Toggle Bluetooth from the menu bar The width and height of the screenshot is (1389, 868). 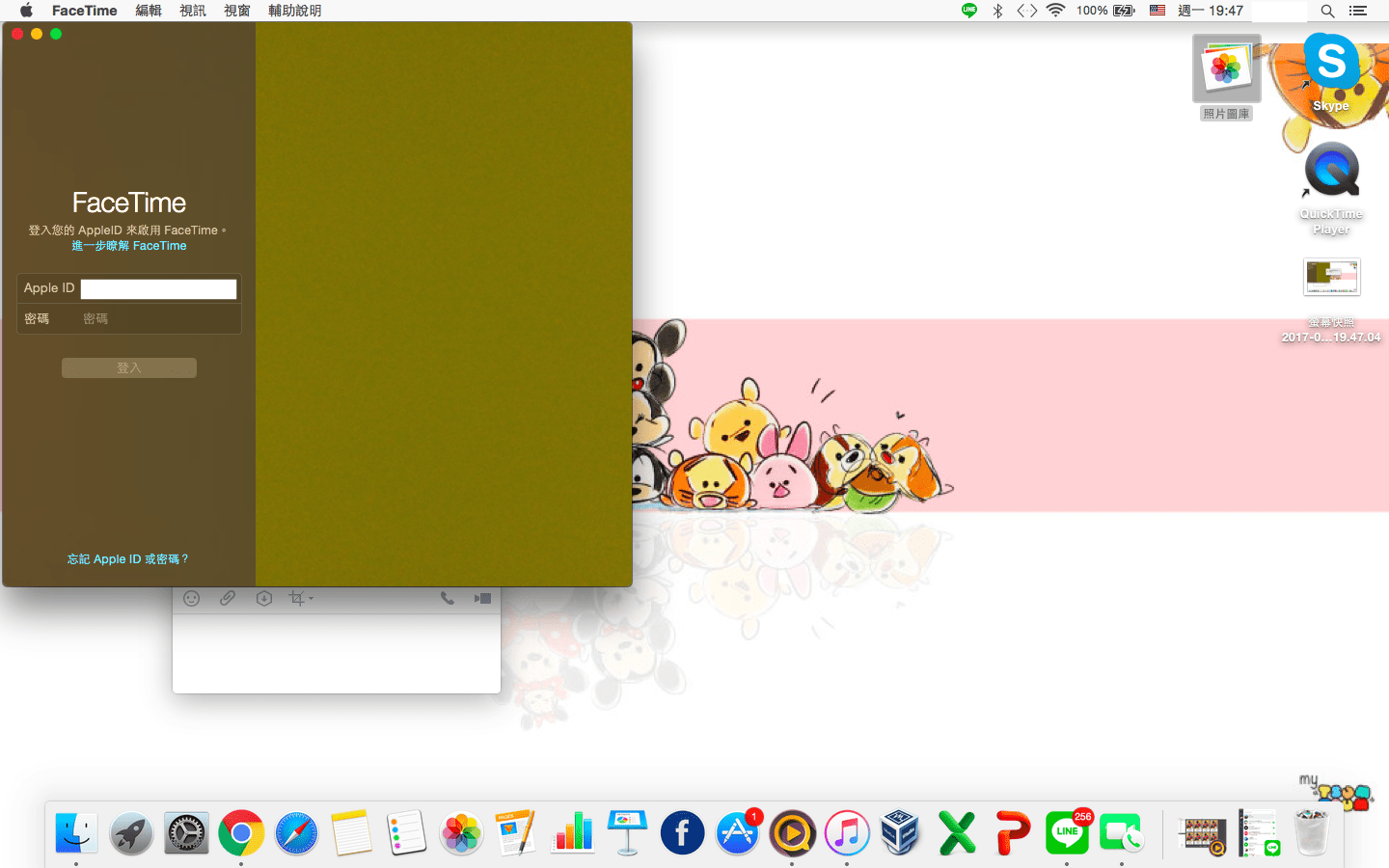[x=996, y=11]
